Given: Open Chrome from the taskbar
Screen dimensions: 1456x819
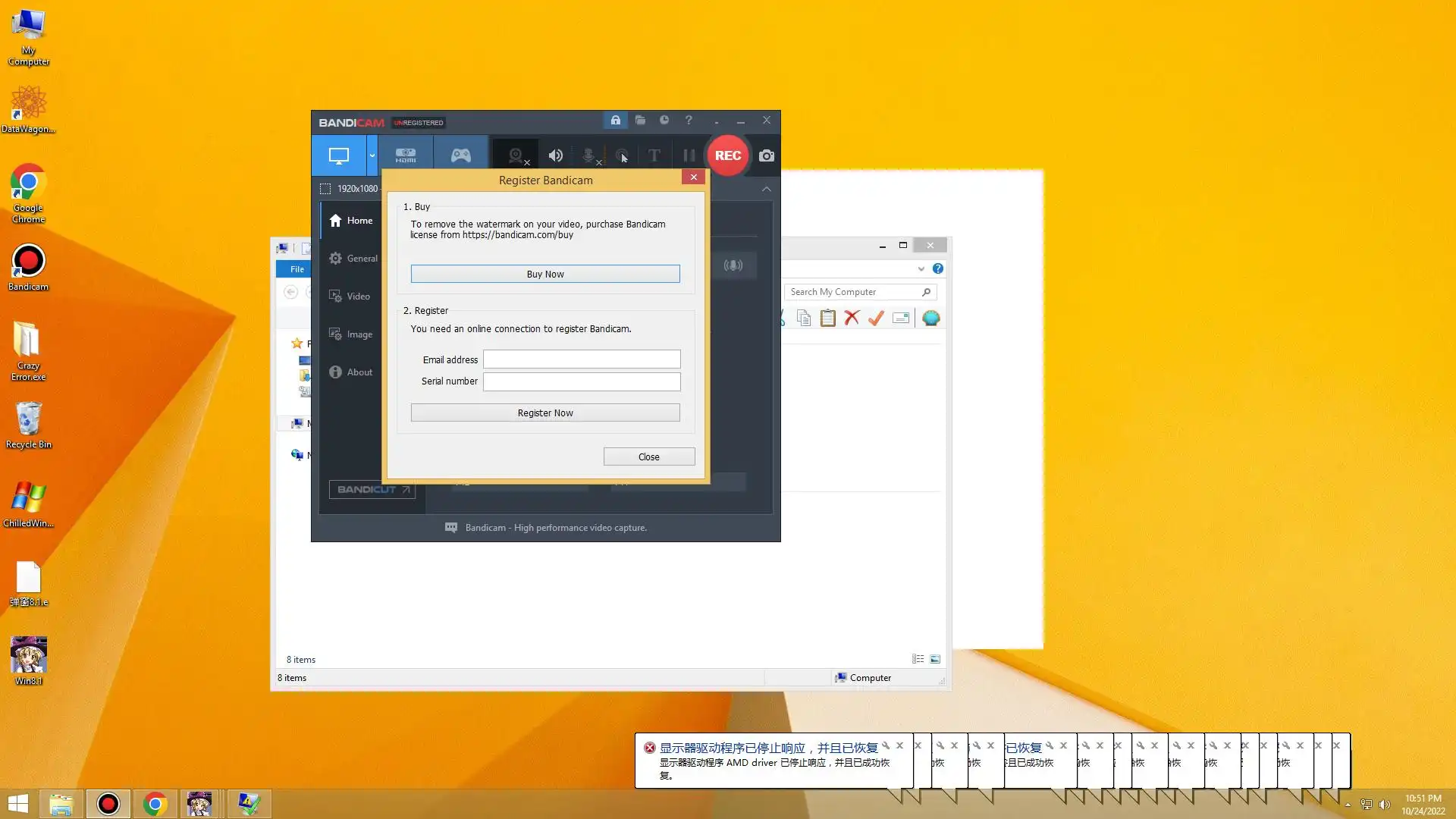Looking at the screenshot, I should pyautogui.click(x=155, y=804).
